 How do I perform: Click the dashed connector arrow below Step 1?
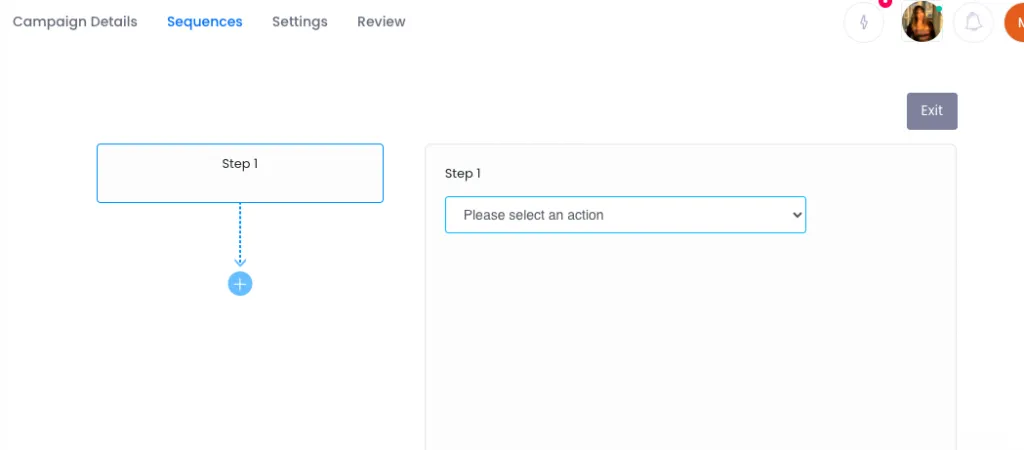240,233
